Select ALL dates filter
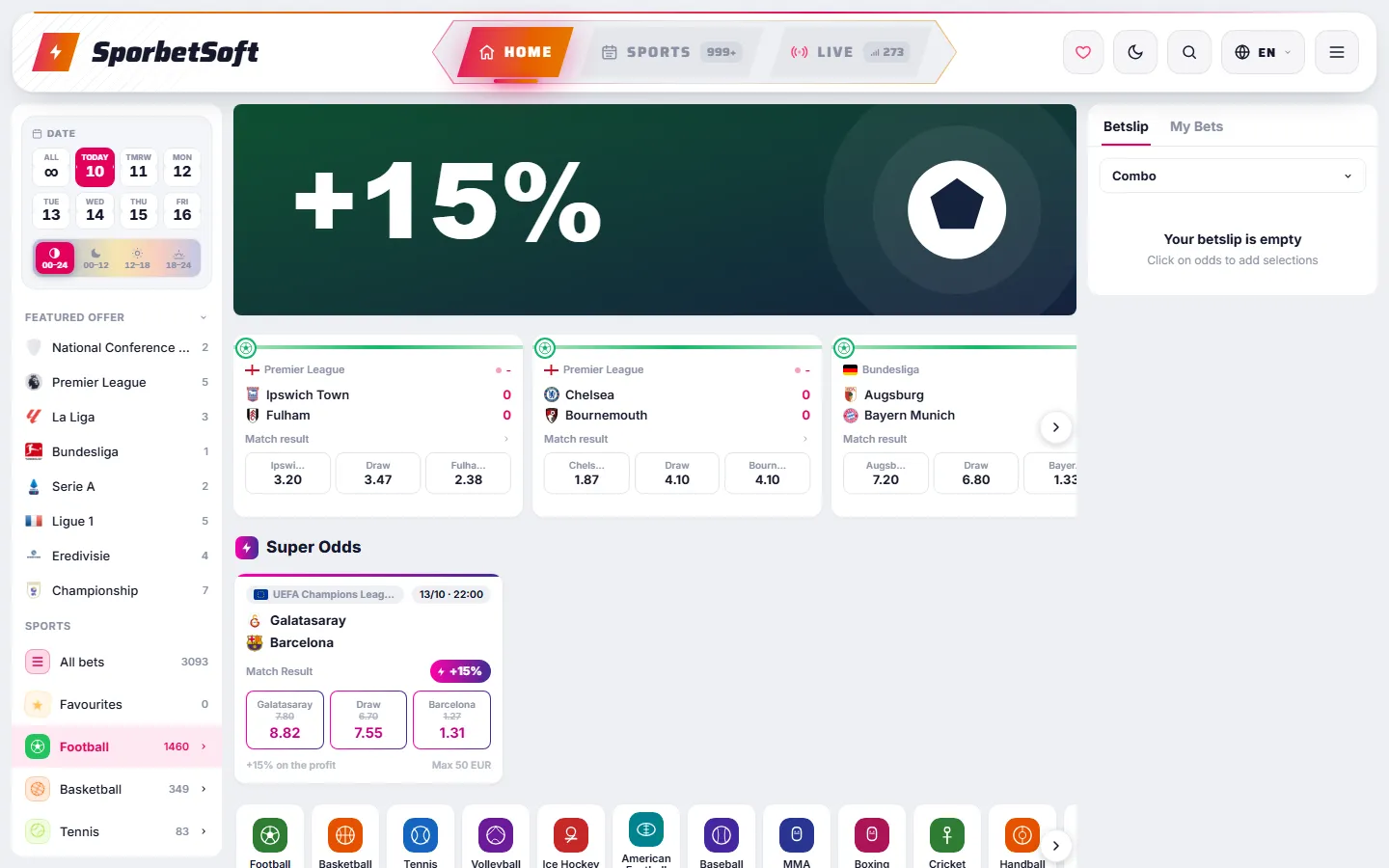Screen dimensions: 1389x868 tap(51, 167)
